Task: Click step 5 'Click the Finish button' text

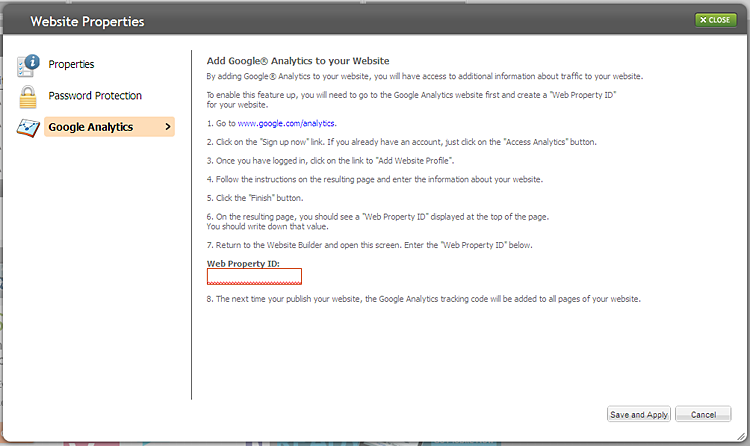Action: (x=255, y=198)
